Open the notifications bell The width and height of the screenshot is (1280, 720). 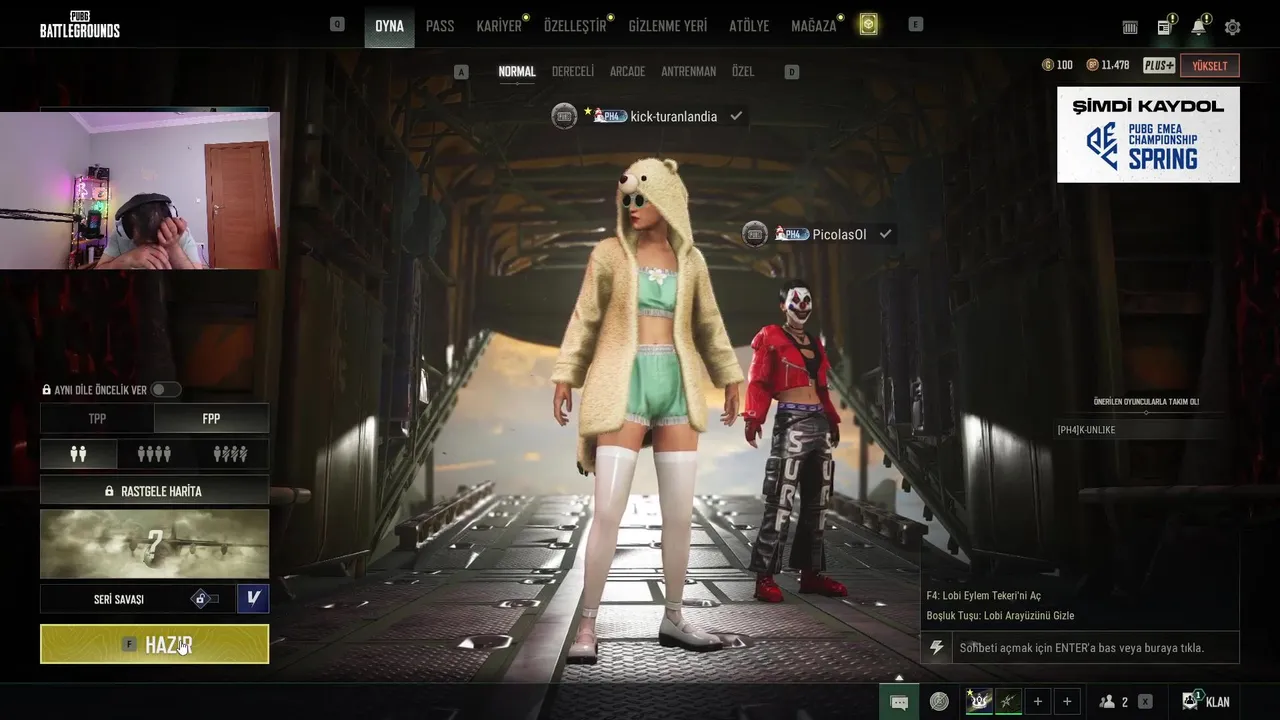click(x=1198, y=27)
